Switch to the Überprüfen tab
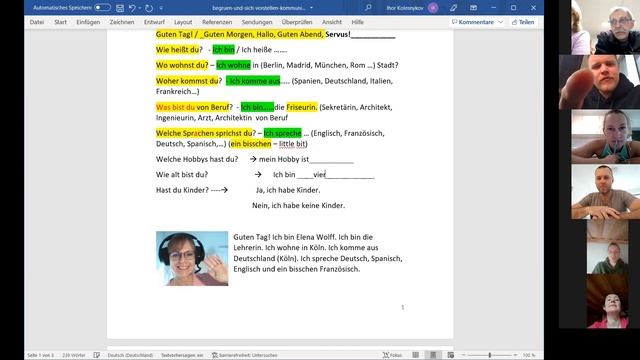This screenshot has height=360, width=640. point(297,22)
